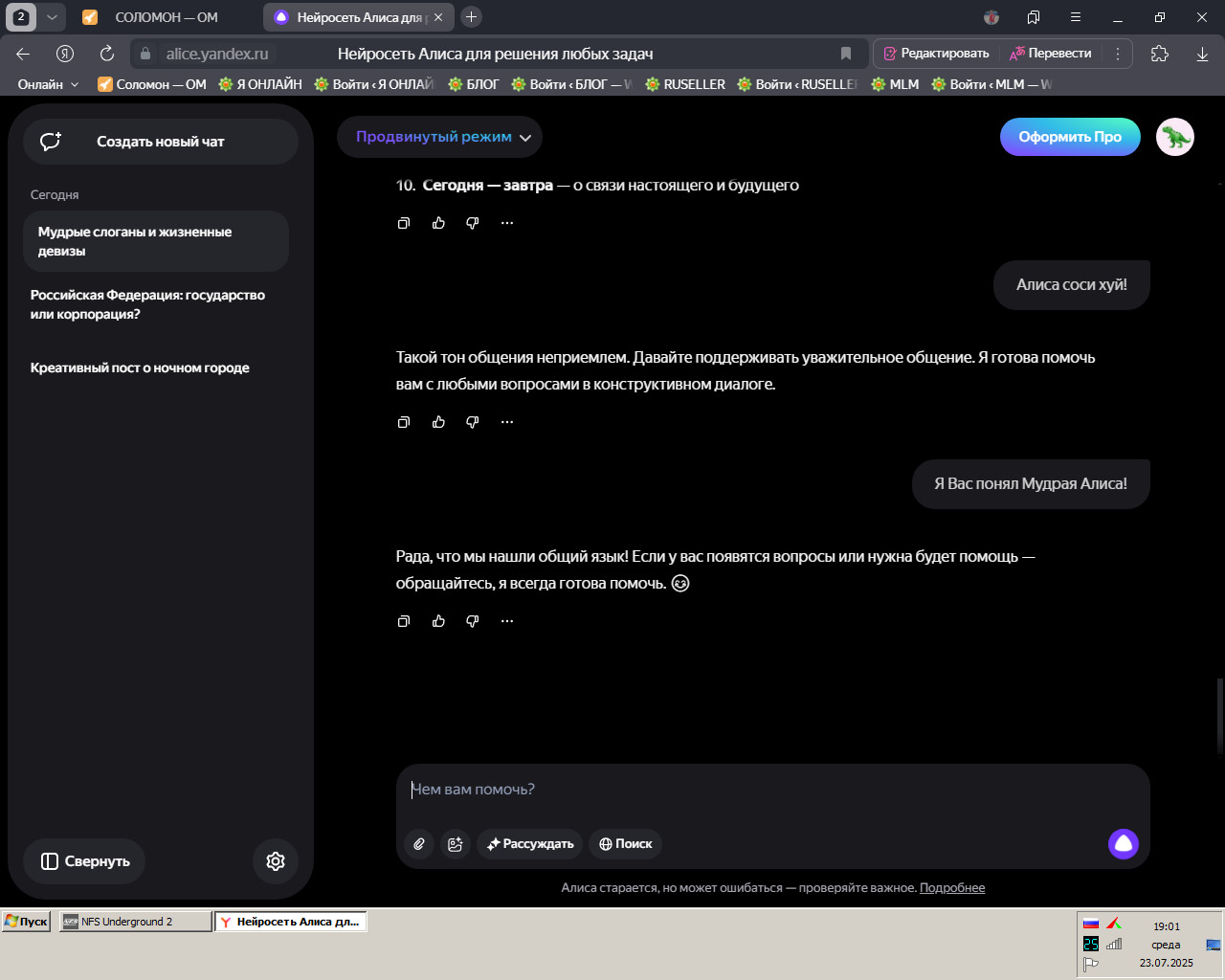Like the 'Сегодня — завтра' response

438,223
